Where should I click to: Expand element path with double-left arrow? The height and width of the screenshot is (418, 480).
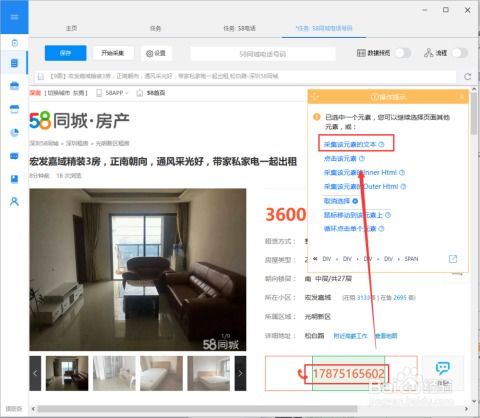click(x=315, y=259)
